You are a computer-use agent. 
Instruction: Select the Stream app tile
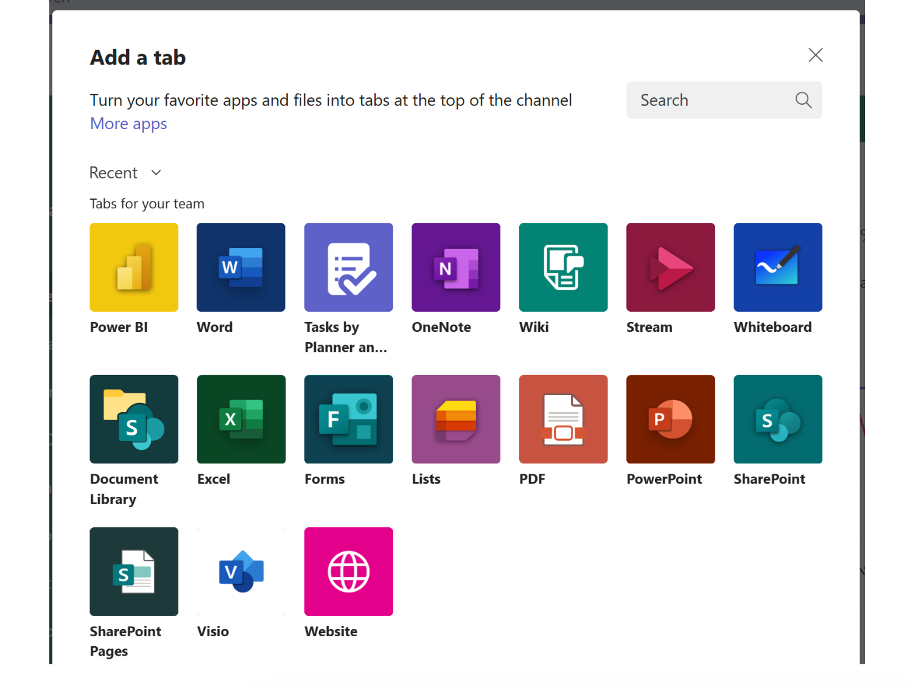point(671,268)
